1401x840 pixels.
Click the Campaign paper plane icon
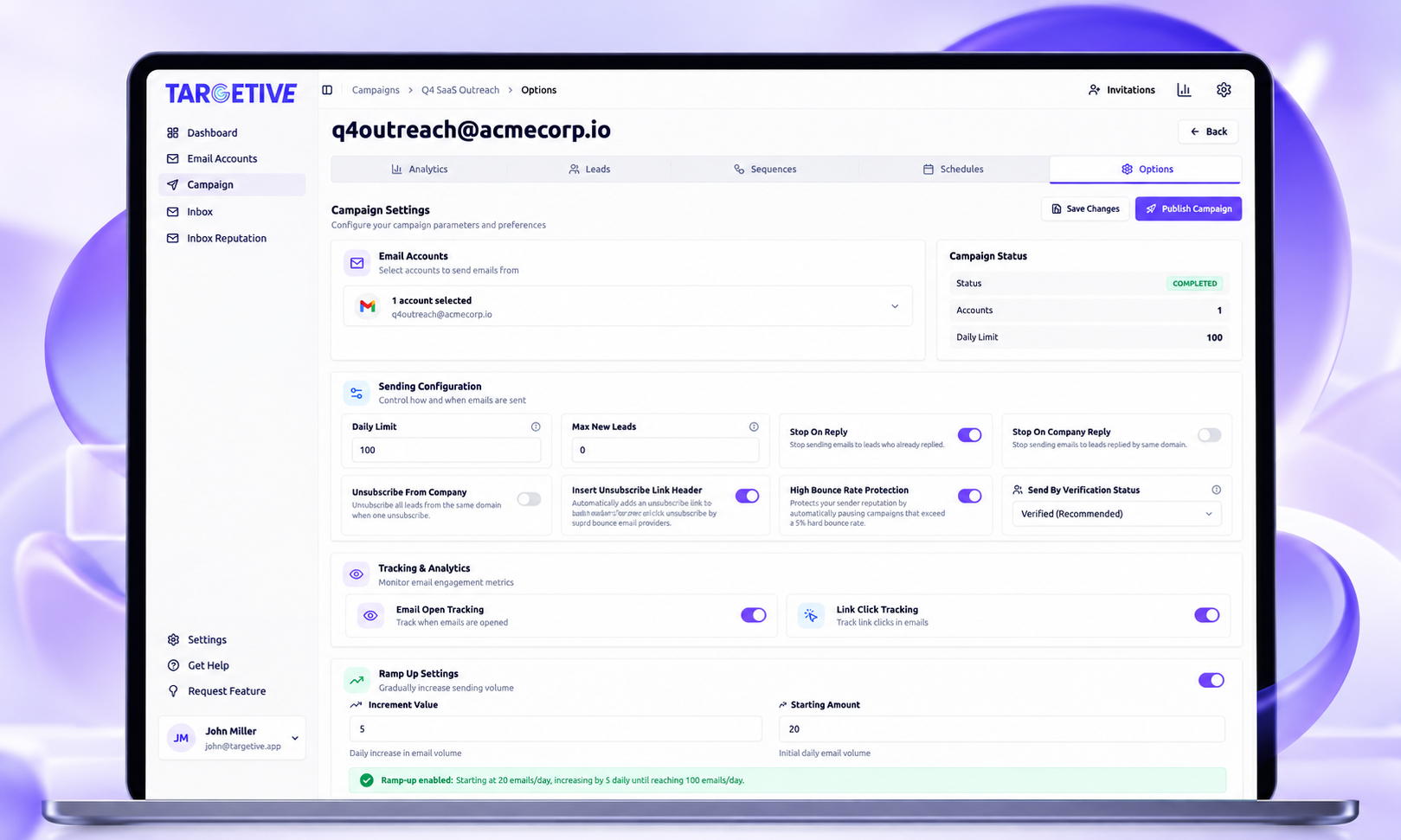point(173,184)
